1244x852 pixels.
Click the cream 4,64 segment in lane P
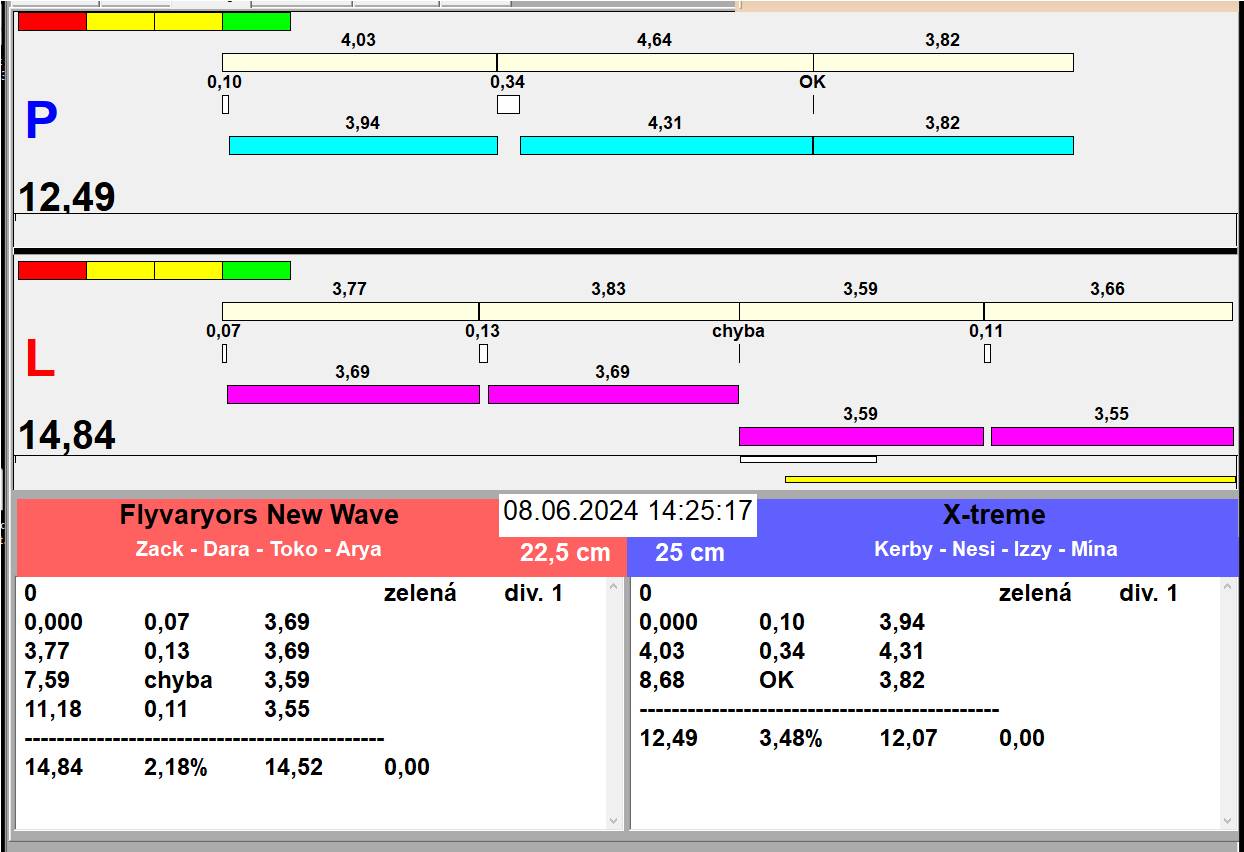pyautogui.click(x=655, y=62)
